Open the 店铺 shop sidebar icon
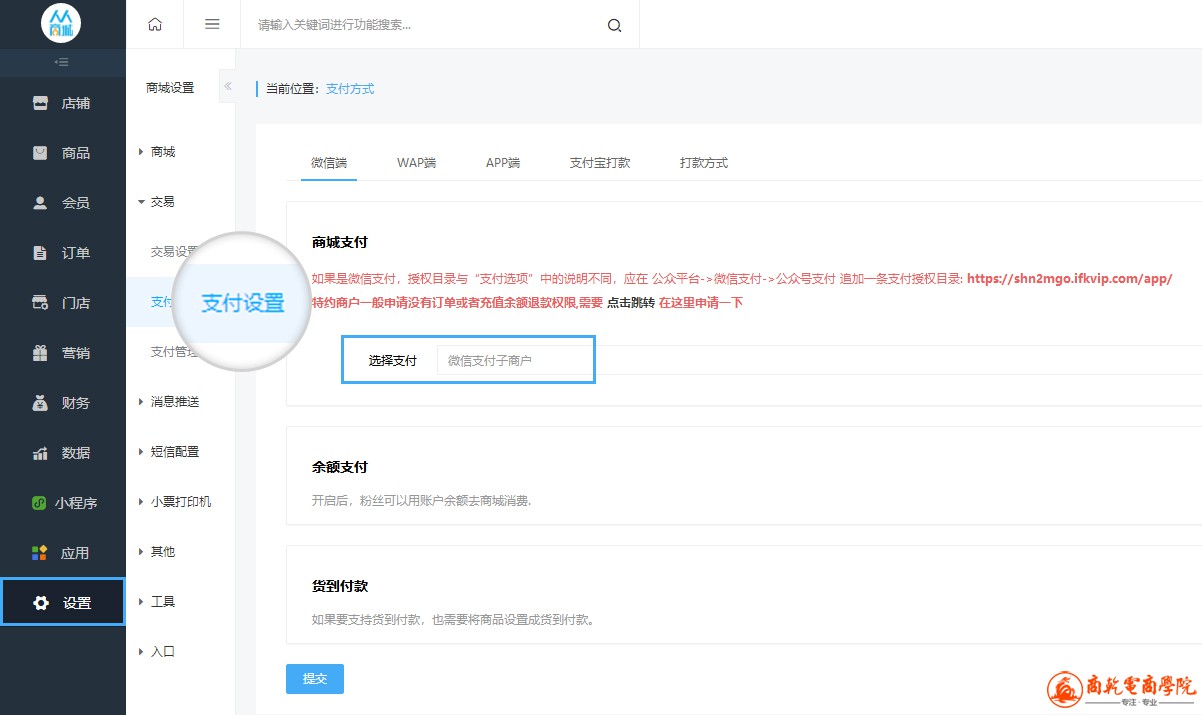1202x715 pixels. 41,103
